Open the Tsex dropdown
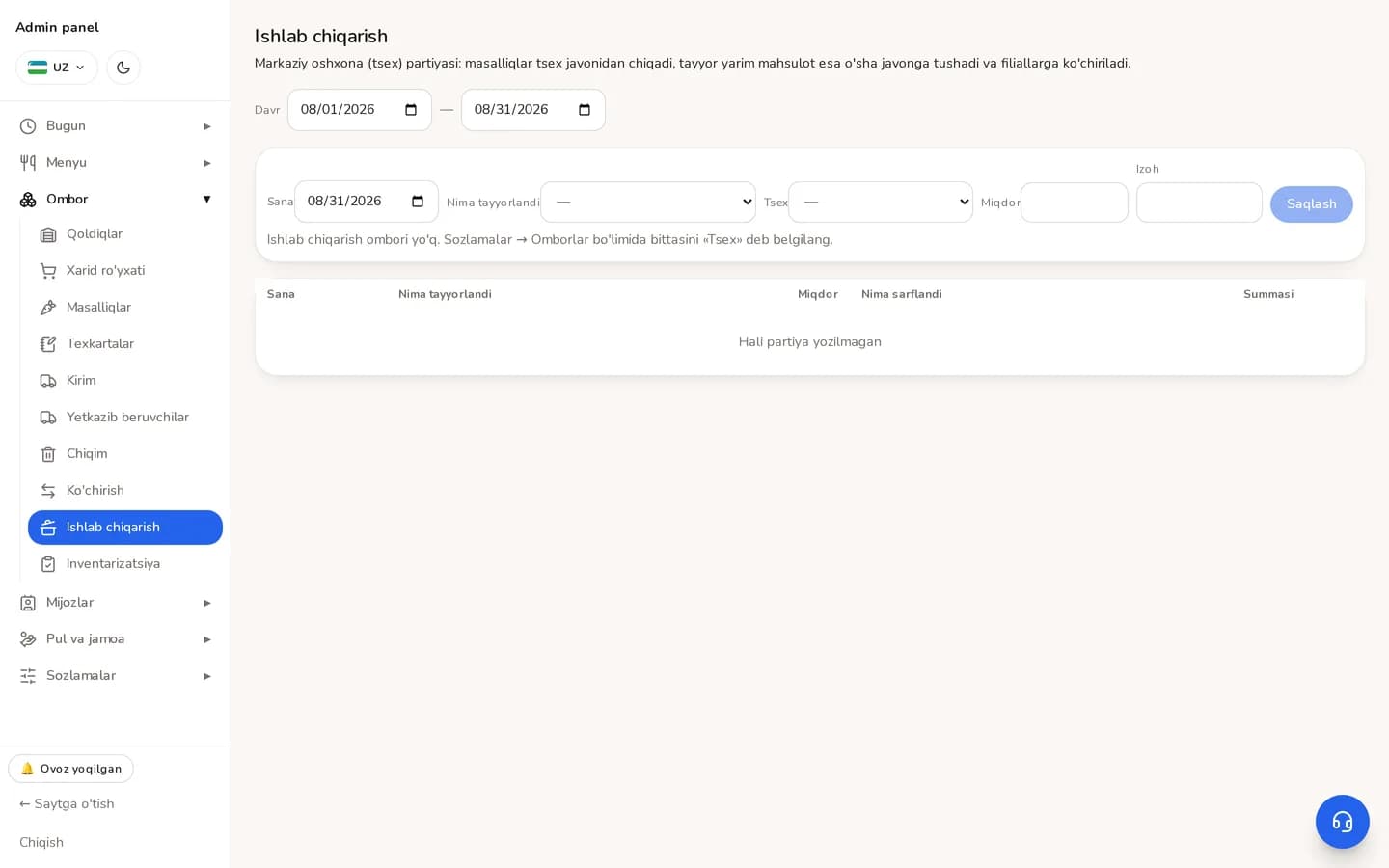Image resolution: width=1389 pixels, height=868 pixels. pyautogui.click(x=881, y=202)
